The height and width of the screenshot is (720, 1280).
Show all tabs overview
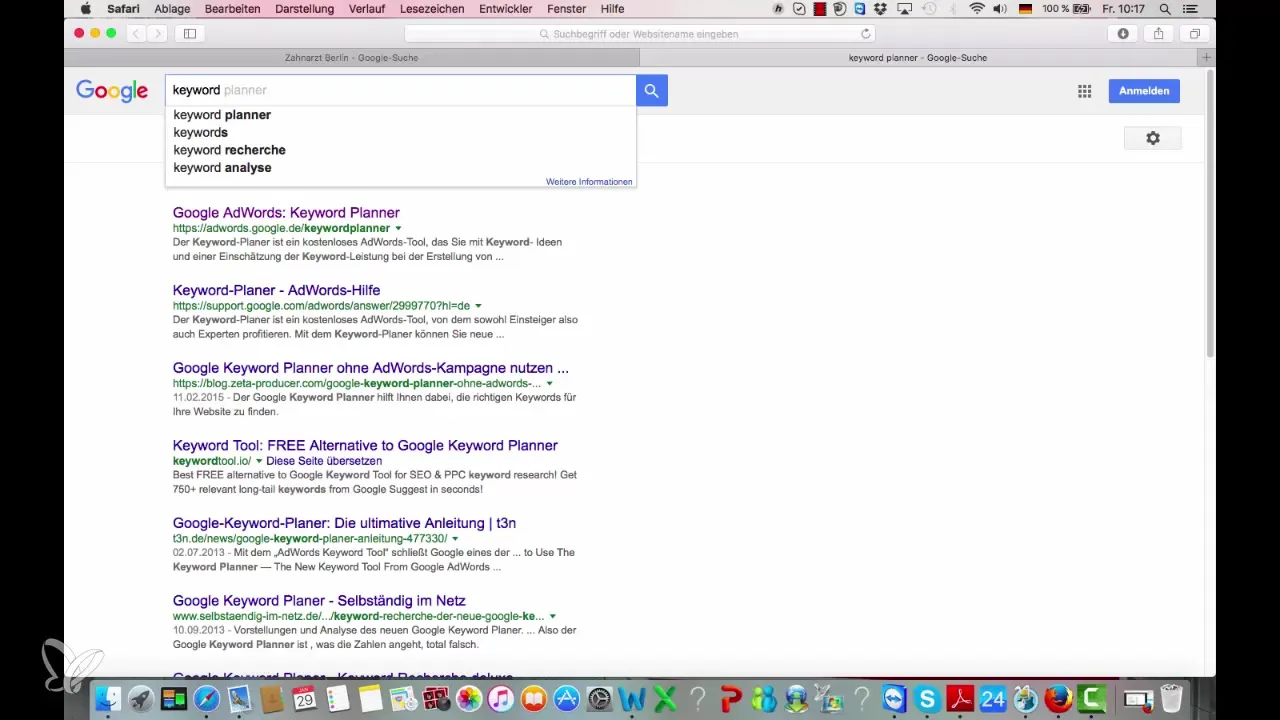[x=1194, y=33]
